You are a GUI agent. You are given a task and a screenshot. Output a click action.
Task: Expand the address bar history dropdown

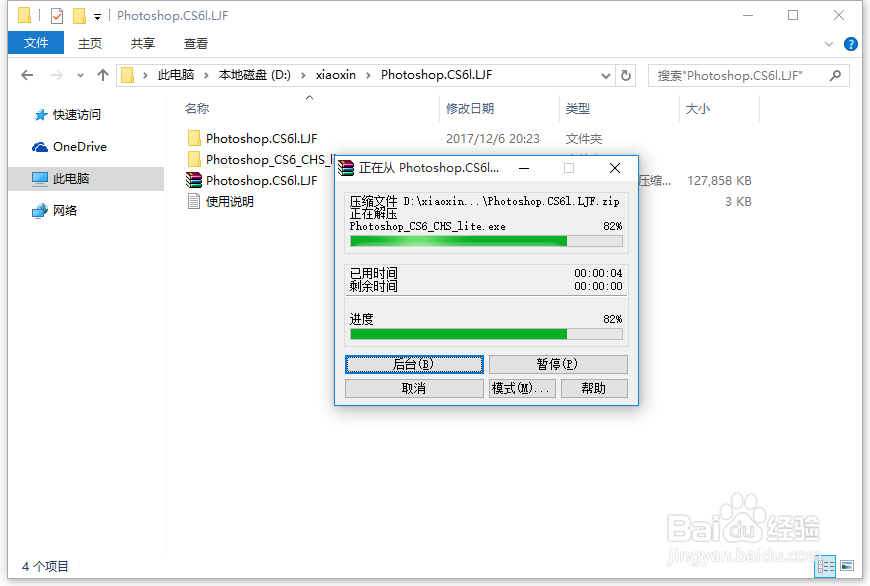click(x=606, y=75)
